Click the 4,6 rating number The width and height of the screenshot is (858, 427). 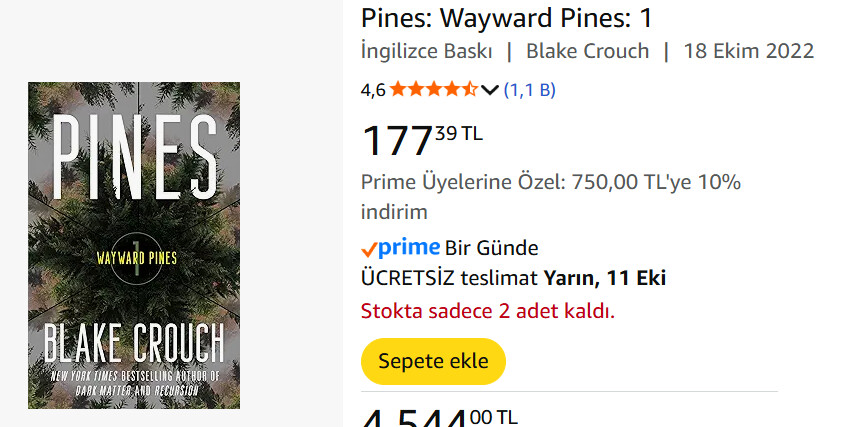[373, 90]
